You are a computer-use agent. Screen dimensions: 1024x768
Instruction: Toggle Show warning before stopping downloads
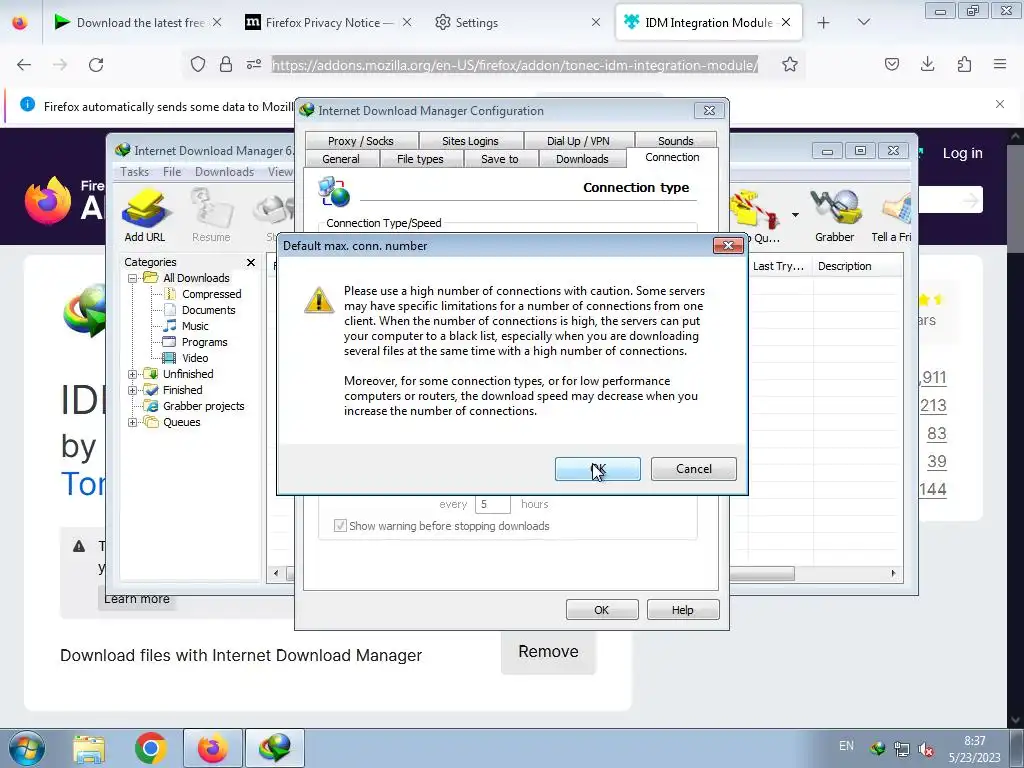click(340, 526)
